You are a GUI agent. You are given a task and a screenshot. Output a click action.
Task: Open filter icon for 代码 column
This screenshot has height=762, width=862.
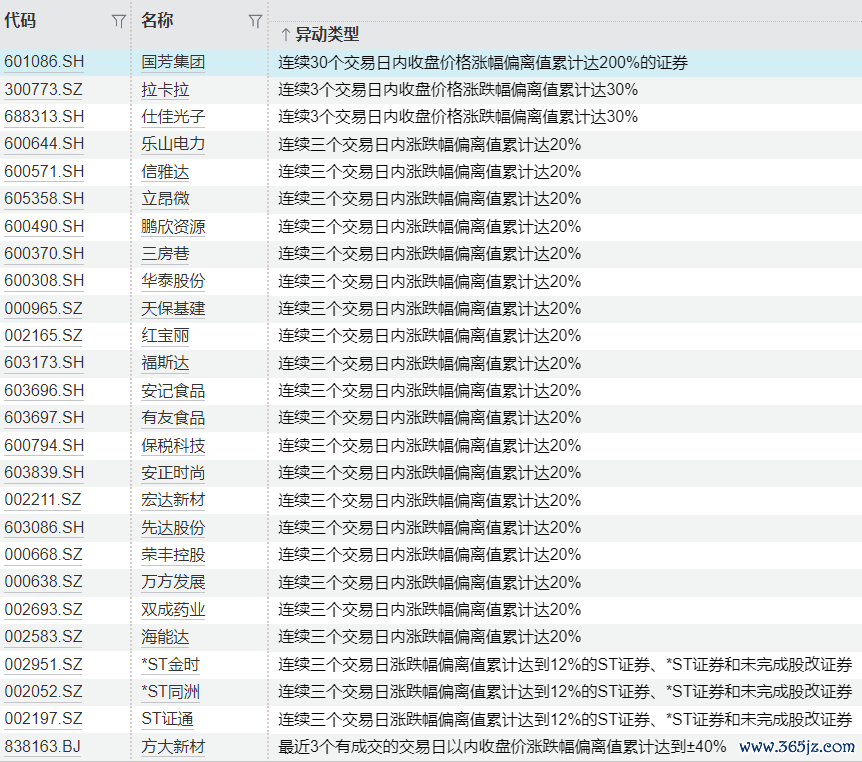pos(119,21)
